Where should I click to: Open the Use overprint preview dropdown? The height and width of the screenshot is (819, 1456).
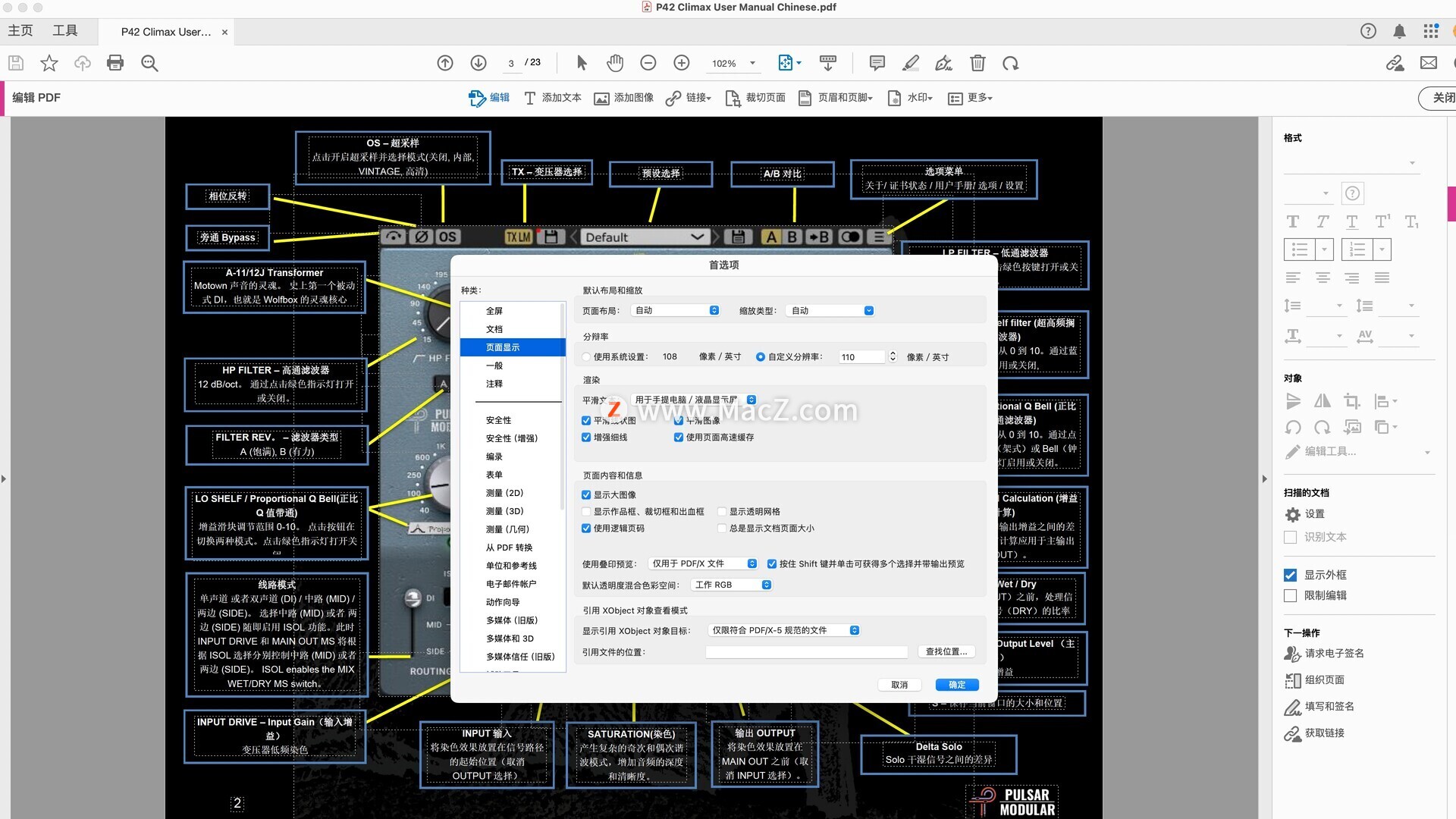(703, 563)
